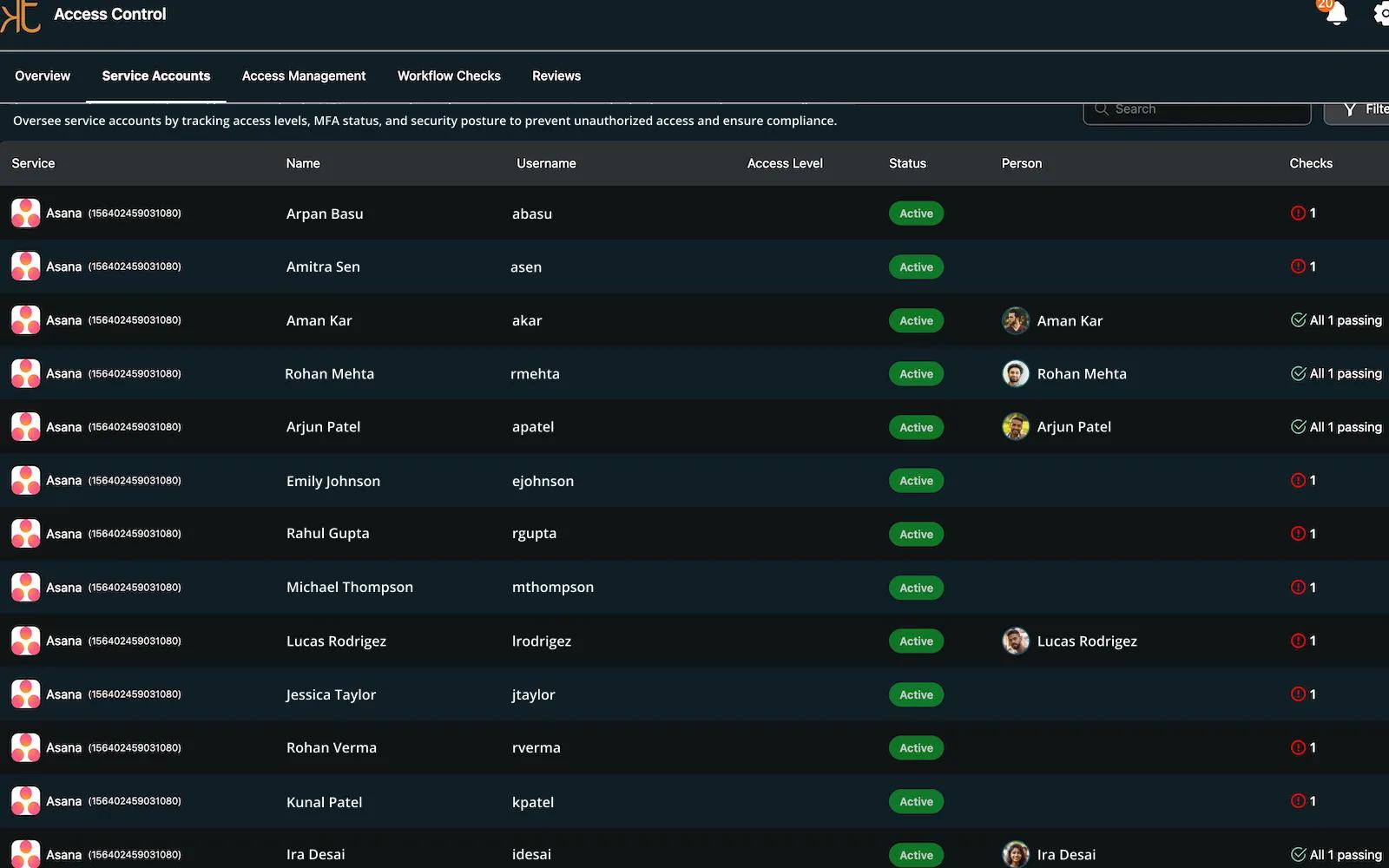Click Rohan Mehta's profile avatar
The width and height of the screenshot is (1389, 868).
pyautogui.click(x=1016, y=374)
